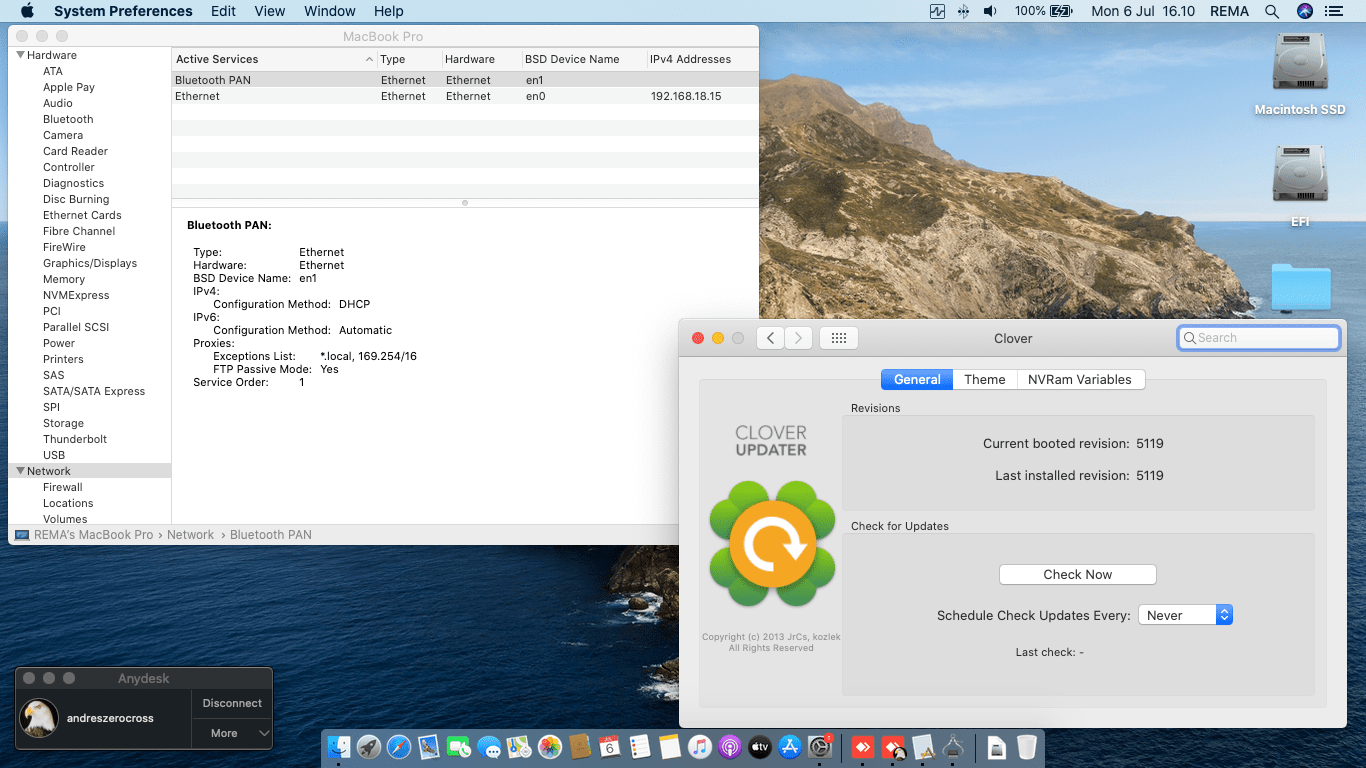Image resolution: width=1366 pixels, height=768 pixels.
Task: Switch to the General tab in Clover
Action: 917,379
